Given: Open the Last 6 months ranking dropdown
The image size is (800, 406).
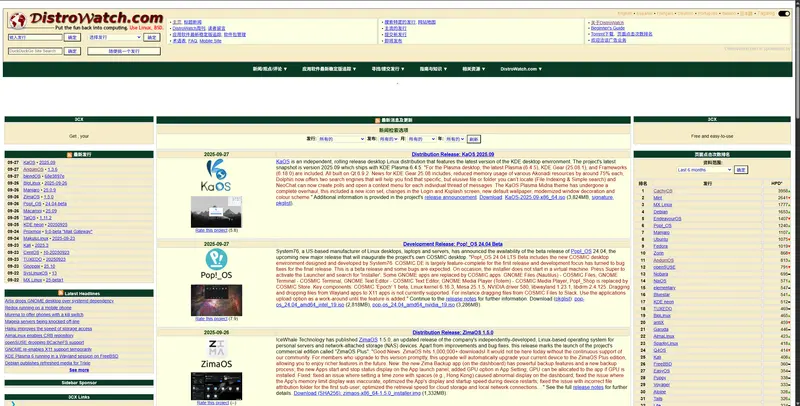Looking at the screenshot, I should (x=704, y=170).
